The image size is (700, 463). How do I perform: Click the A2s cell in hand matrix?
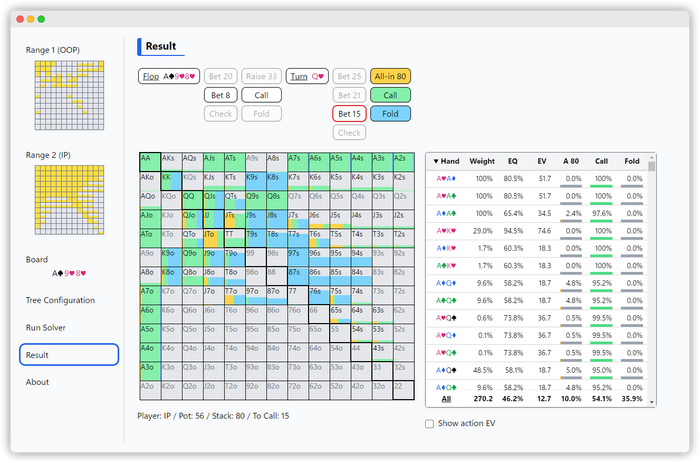(x=404, y=162)
